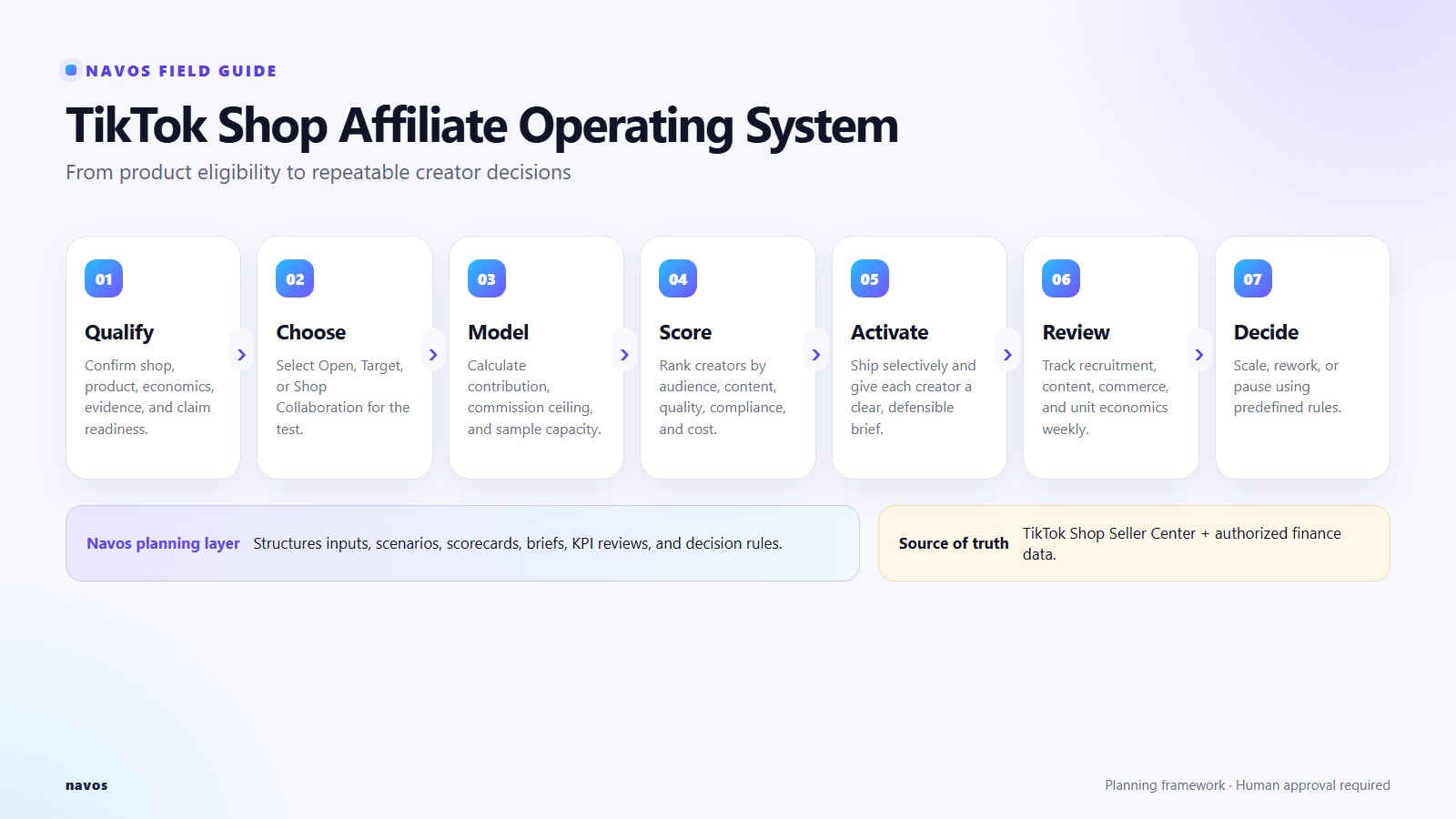Click the 'Planning framework · Human approval required' footer note

pyautogui.click(x=1248, y=785)
